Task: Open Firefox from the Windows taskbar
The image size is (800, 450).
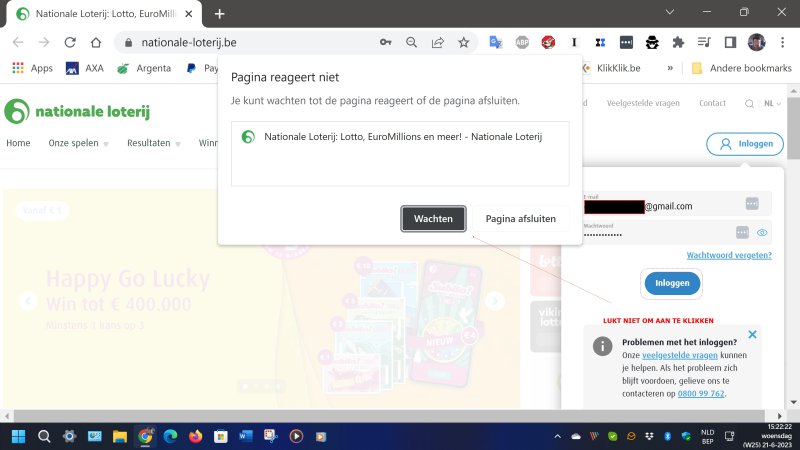Action: 195,436
